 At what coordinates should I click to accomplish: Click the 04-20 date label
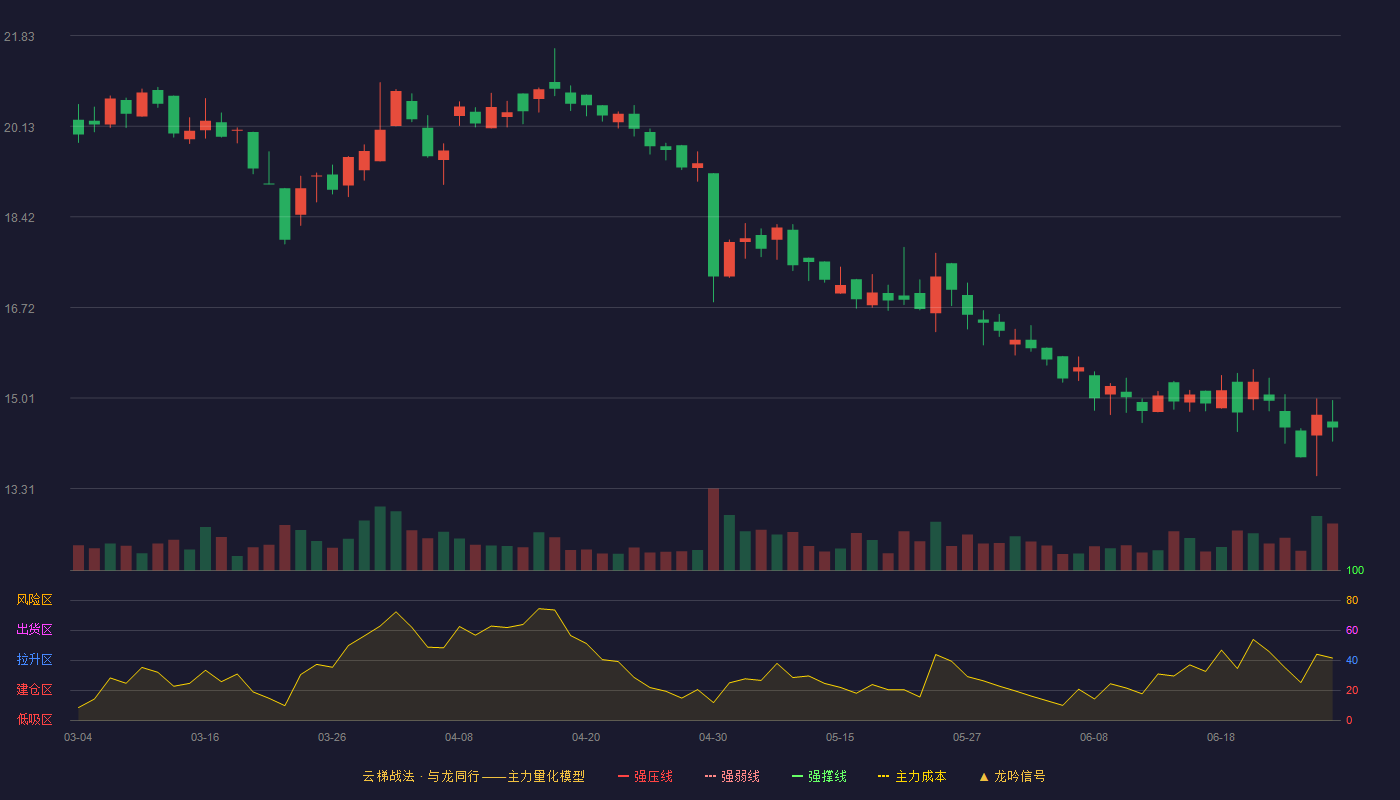tap(586, 737)
